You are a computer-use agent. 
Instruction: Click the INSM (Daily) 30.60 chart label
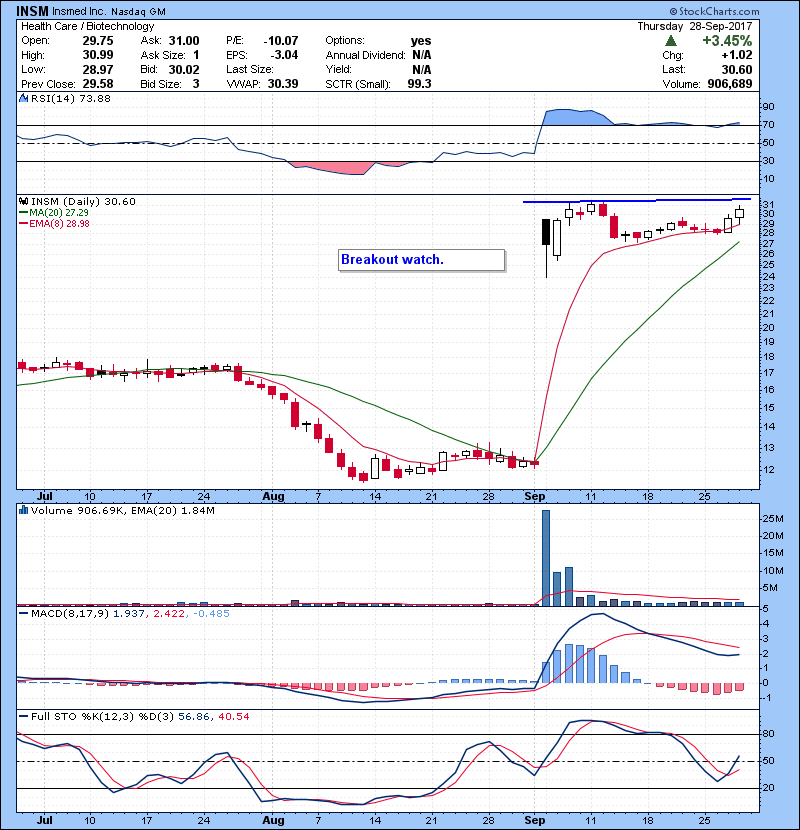click(83, 202)
